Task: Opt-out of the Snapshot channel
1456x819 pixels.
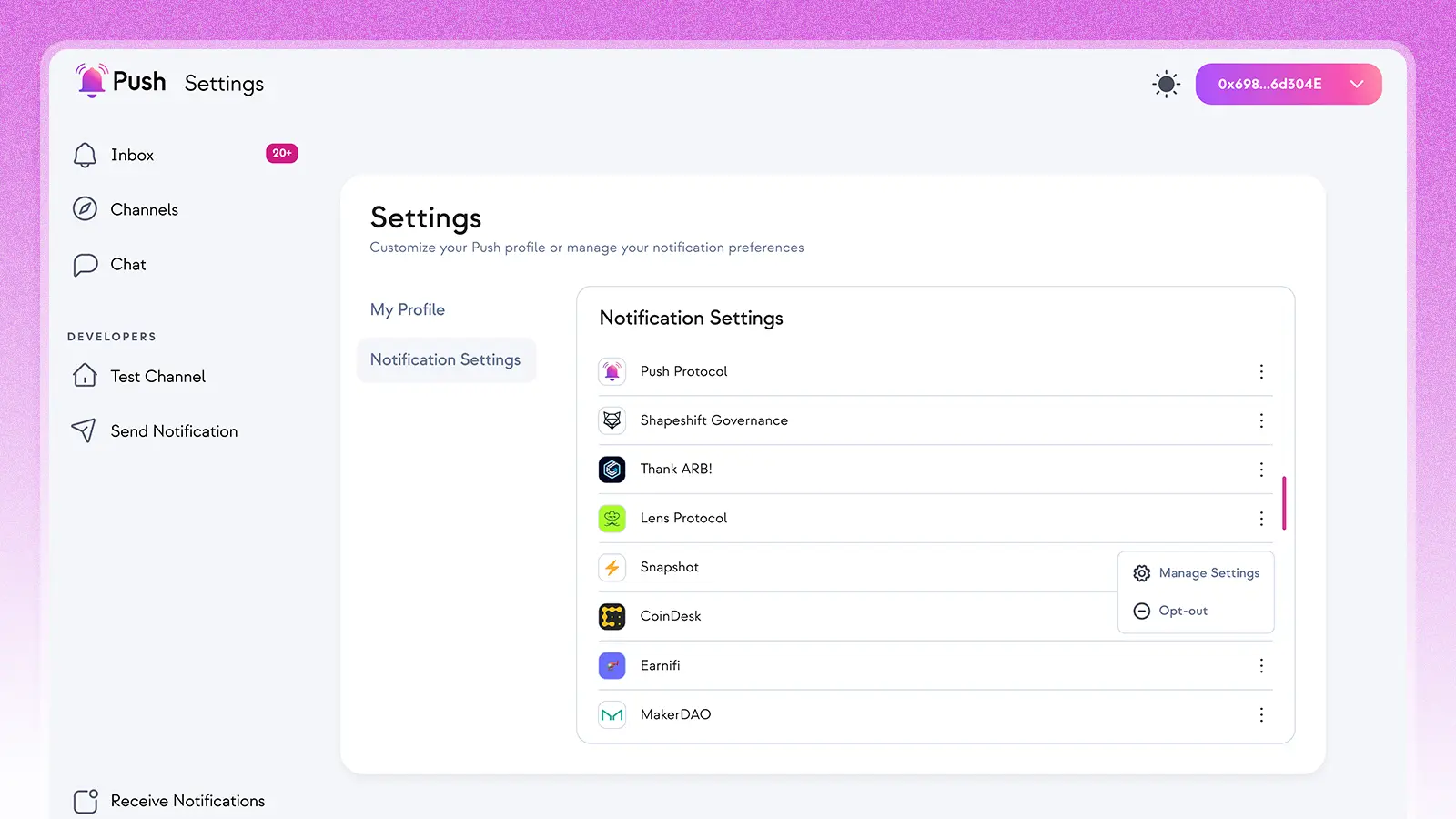Action: coord(1183,611)
